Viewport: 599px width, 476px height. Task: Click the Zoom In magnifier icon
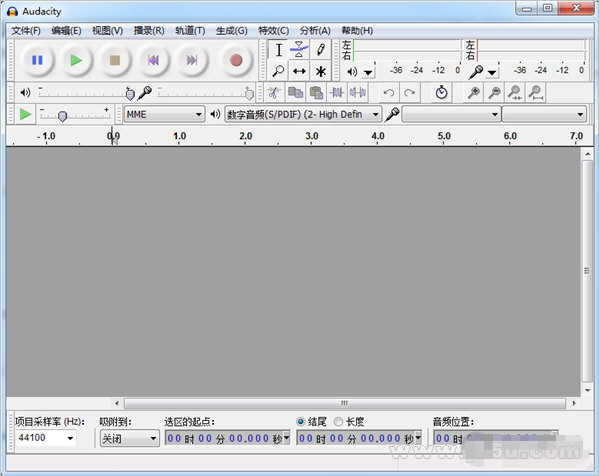(474, 93)
